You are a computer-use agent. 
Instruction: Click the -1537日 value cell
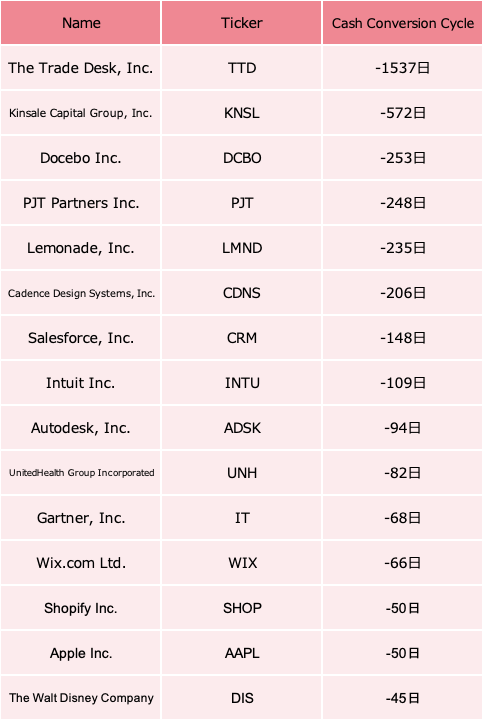click(x=402, y=68)
